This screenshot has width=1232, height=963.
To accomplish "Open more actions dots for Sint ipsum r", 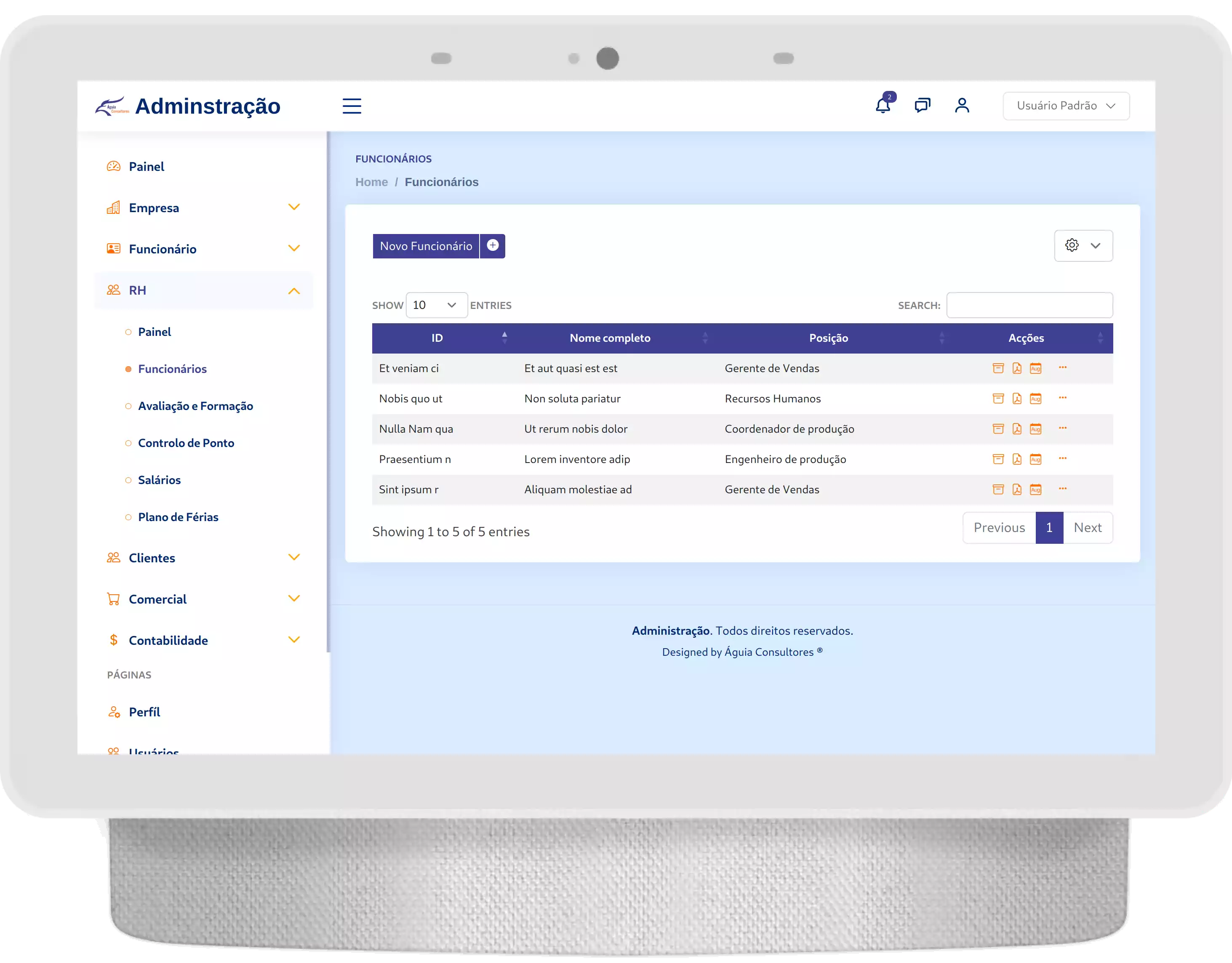I will [x=1062, y=488].
